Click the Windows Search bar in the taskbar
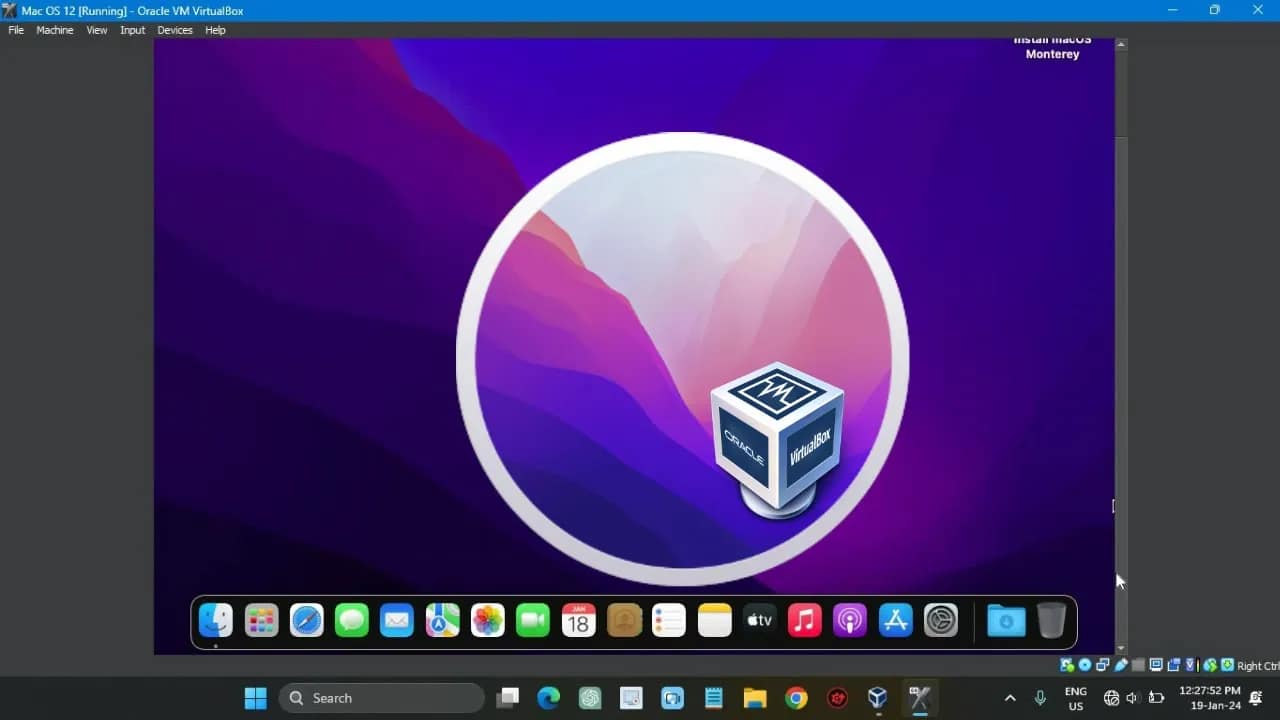 [380, 697]
